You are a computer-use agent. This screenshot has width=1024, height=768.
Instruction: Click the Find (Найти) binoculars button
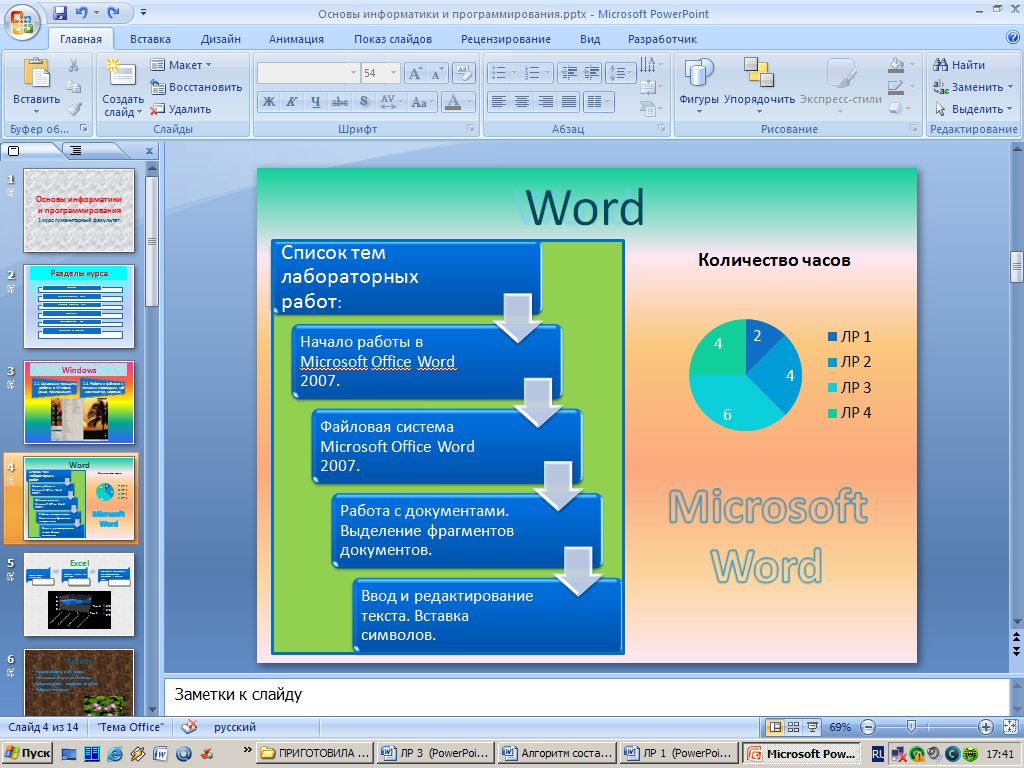tap(959, 65)
